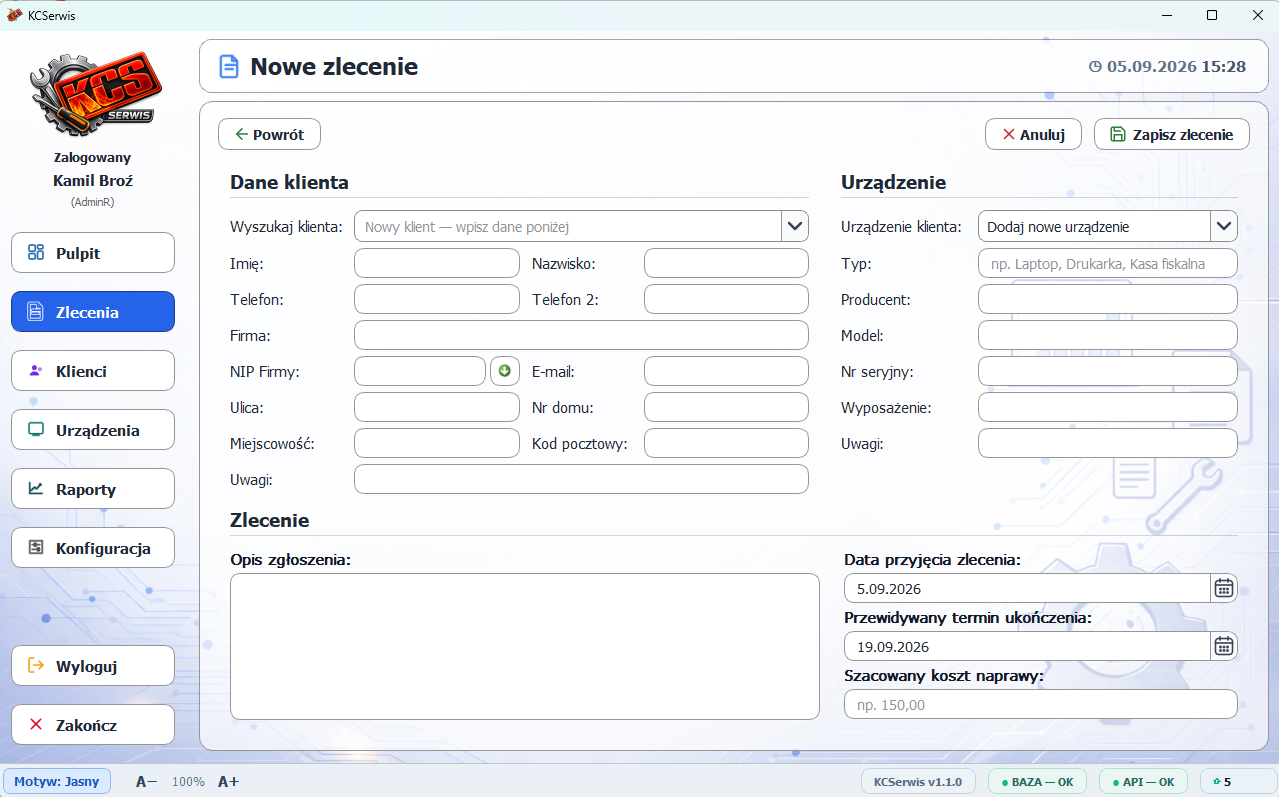This screenshot has height=797, width=1279.
Task: Click the green NIP lookup download icon
Action: point(504,371)
